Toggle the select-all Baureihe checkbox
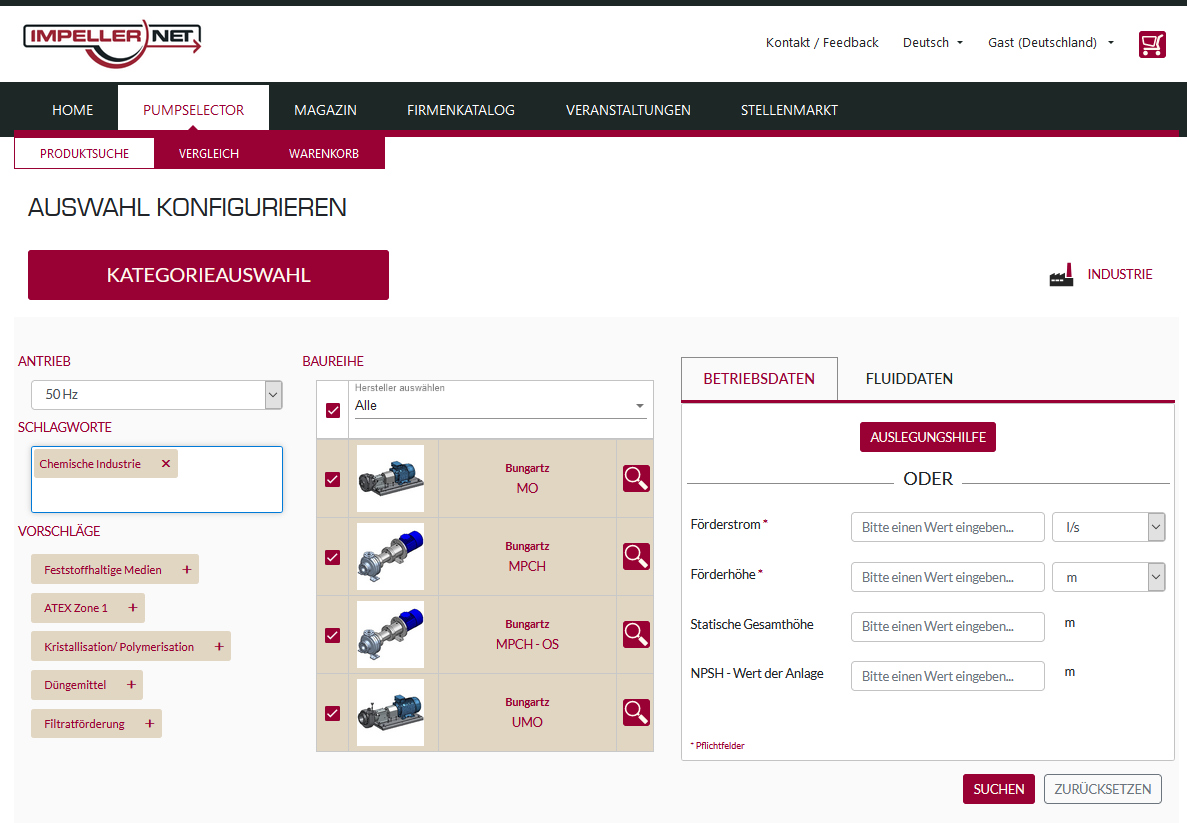The image size is (1187, 823). click(x=333, y=410)
